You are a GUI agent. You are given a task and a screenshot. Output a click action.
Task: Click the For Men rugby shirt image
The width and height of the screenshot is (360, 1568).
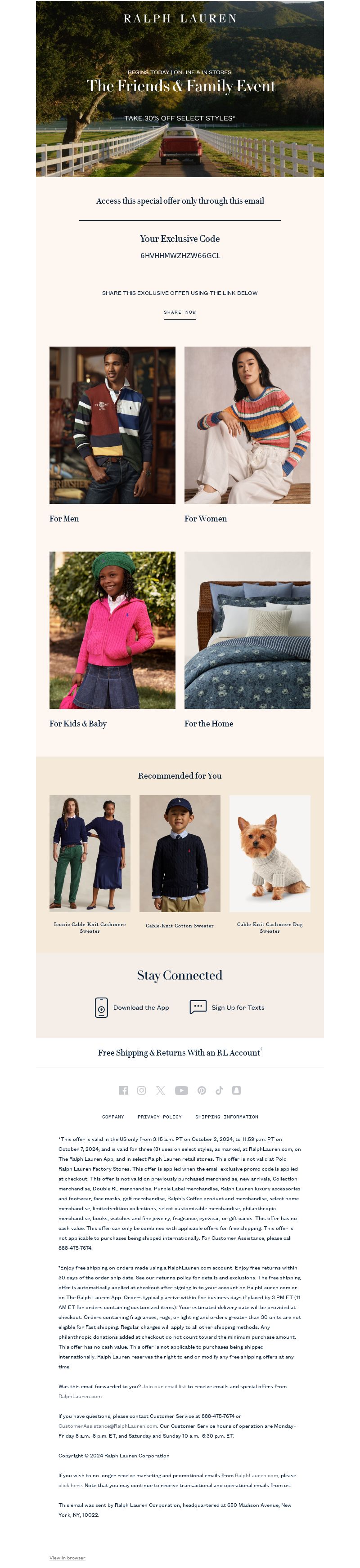(112, 425)
